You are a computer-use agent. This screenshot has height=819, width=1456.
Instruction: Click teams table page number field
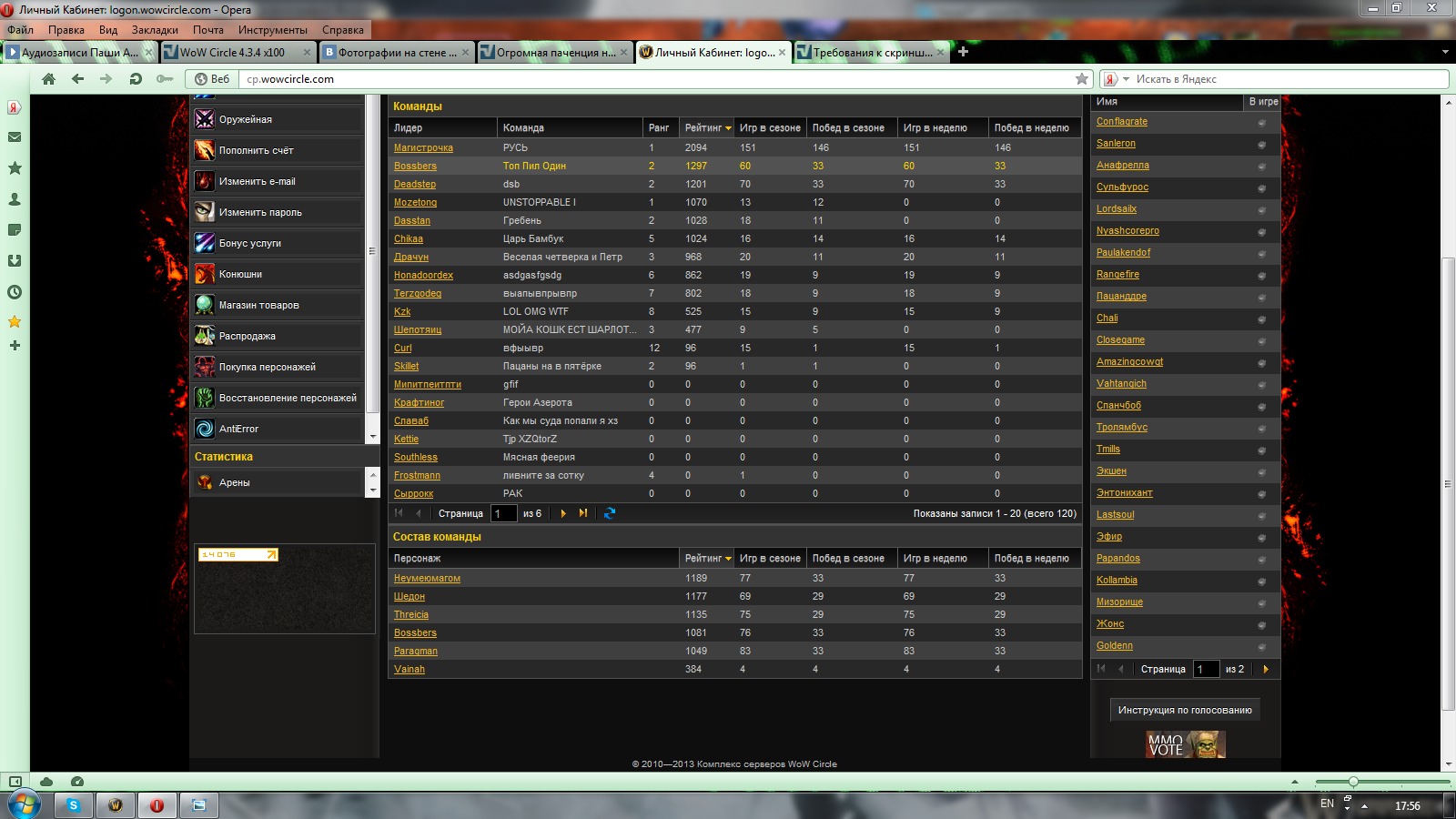[x=503, y=513]
